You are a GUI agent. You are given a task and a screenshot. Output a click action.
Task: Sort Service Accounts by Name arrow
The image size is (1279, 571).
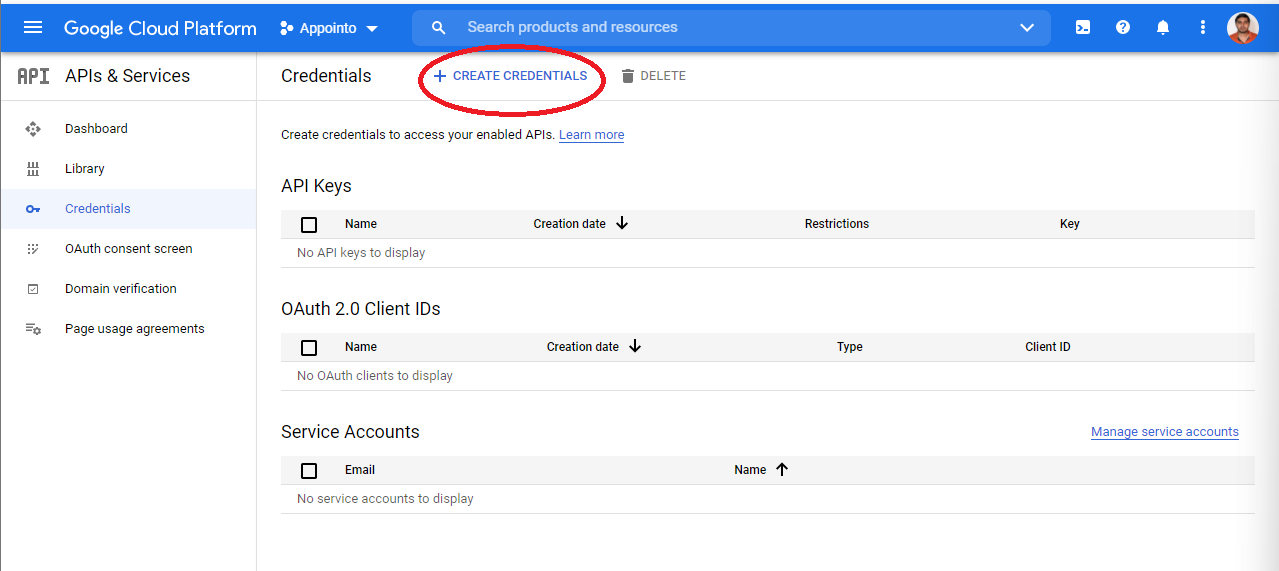pos(782,469)
